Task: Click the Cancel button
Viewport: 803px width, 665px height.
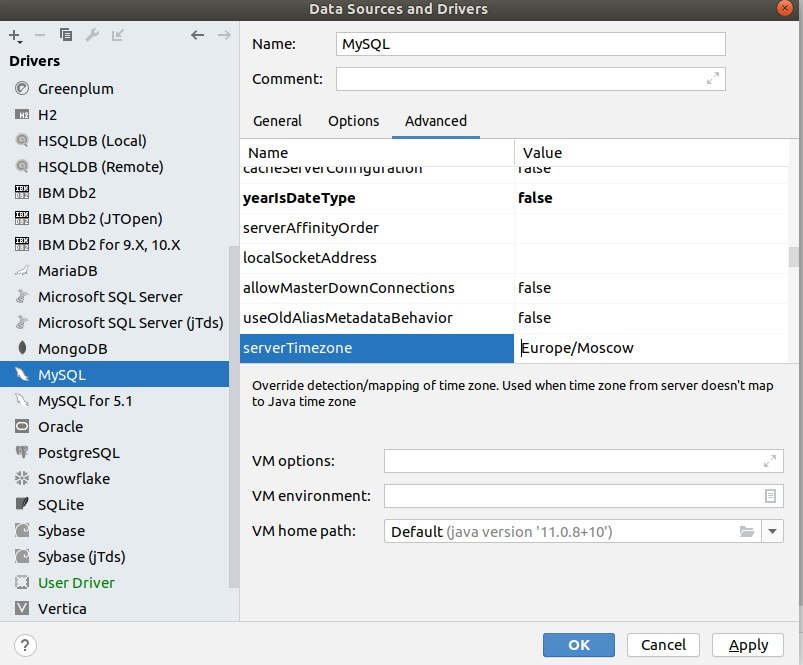Action: pyautogui.click(x=663, y=645)
